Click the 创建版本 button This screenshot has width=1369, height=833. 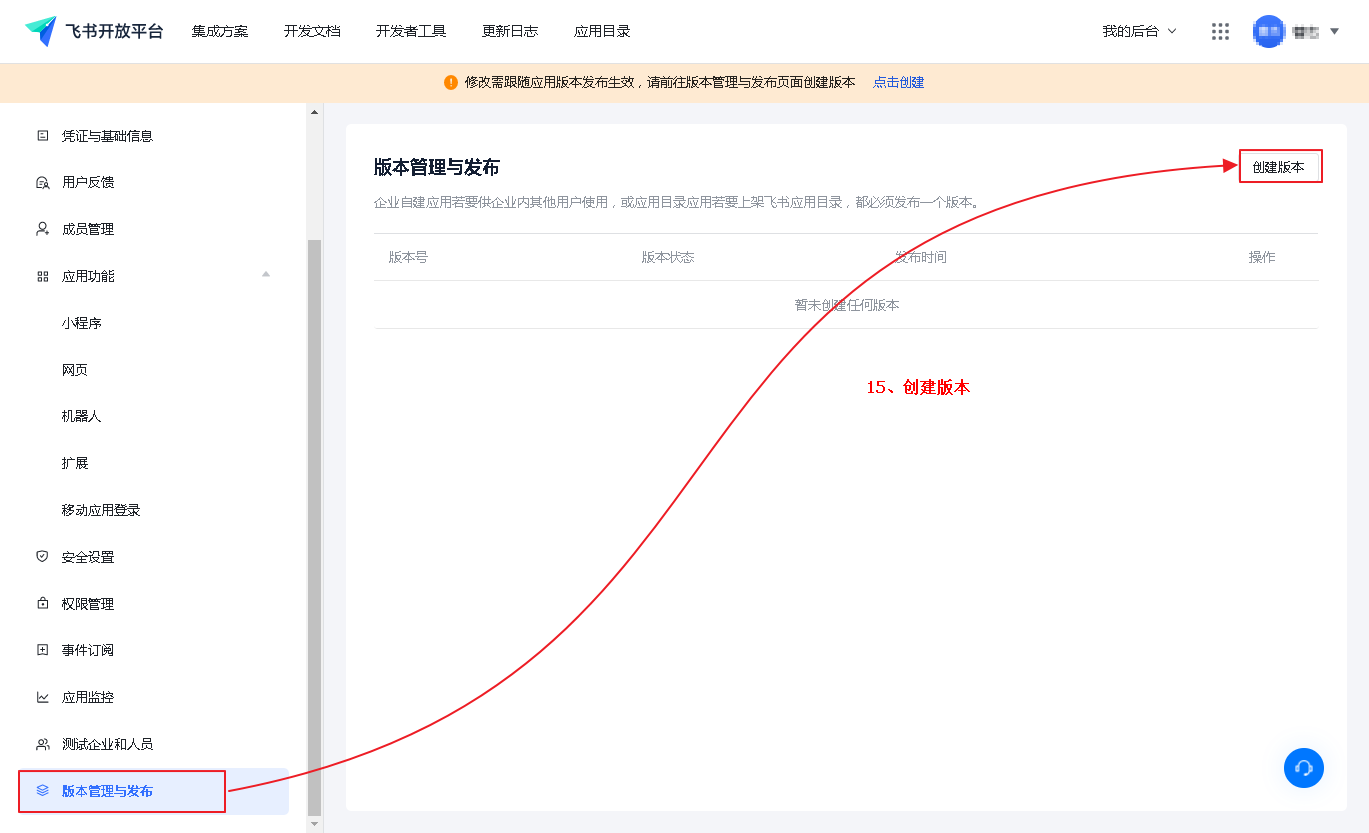coord(1279,167)
